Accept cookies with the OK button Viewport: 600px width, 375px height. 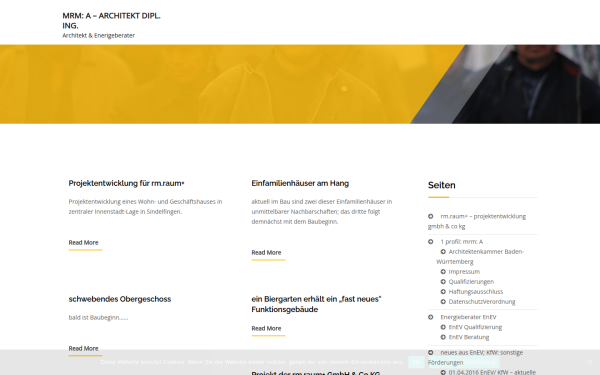[416, 362]
